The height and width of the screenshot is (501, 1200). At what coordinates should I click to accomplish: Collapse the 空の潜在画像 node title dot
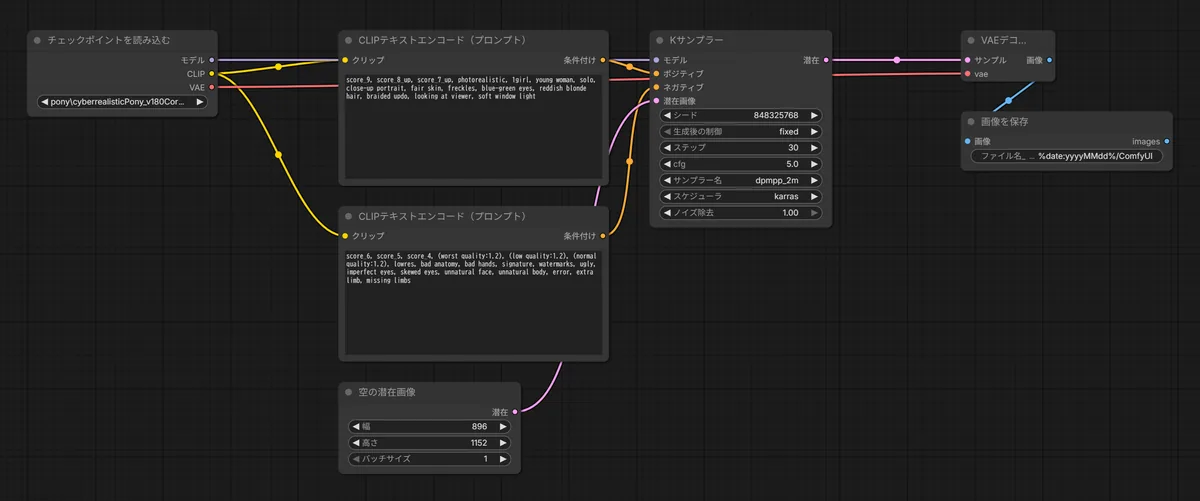(x=348, y=392)
